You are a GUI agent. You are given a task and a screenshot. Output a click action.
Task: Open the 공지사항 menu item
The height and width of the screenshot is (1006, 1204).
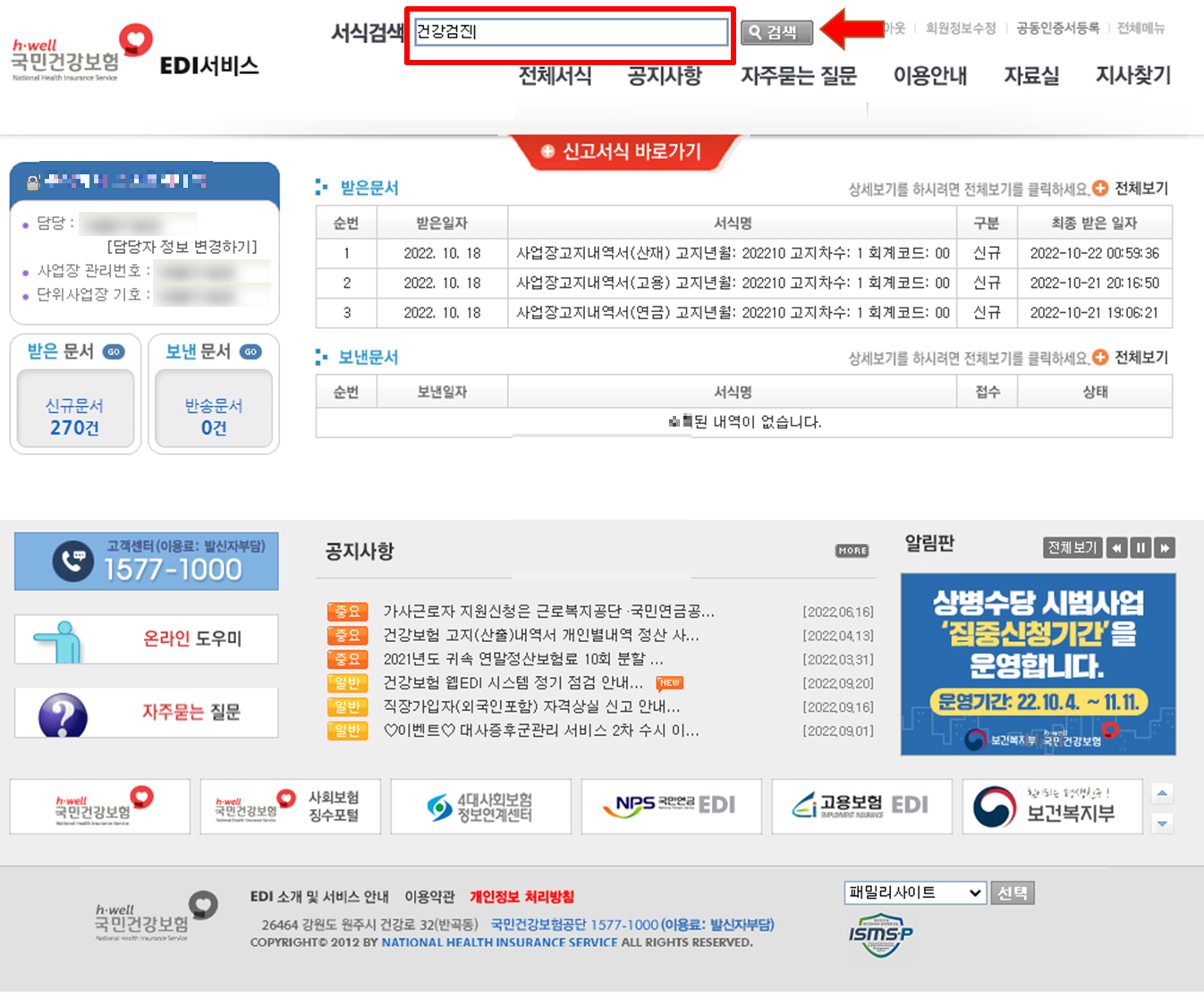click(x=665, y=77)
